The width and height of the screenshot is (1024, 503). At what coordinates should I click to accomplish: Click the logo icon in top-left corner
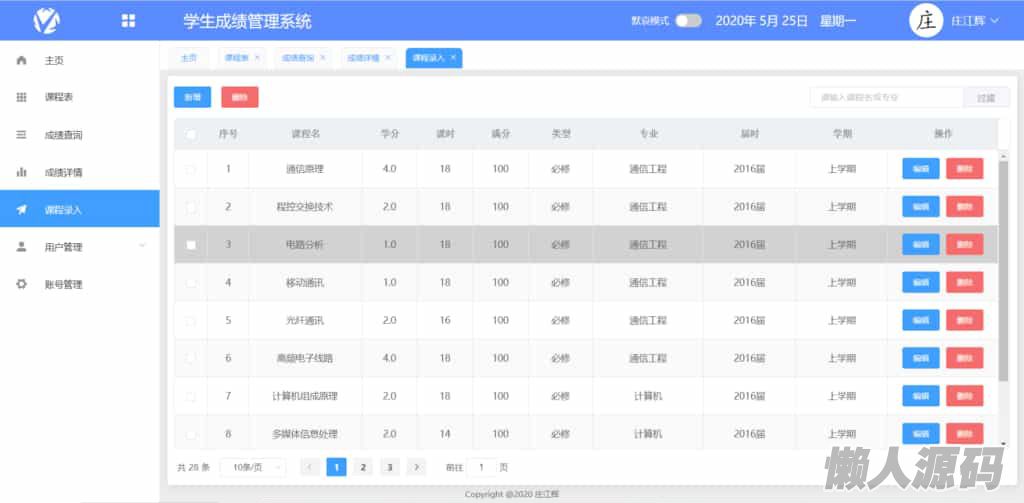46,21
